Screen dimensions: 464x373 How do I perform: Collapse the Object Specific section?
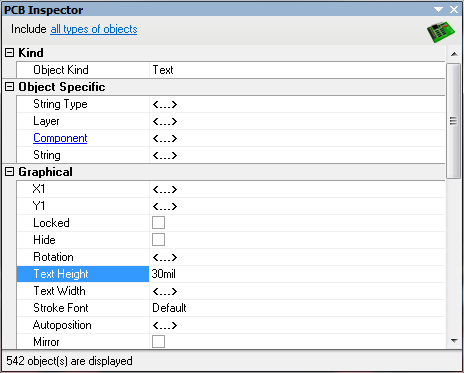click(x=10, y=87)
